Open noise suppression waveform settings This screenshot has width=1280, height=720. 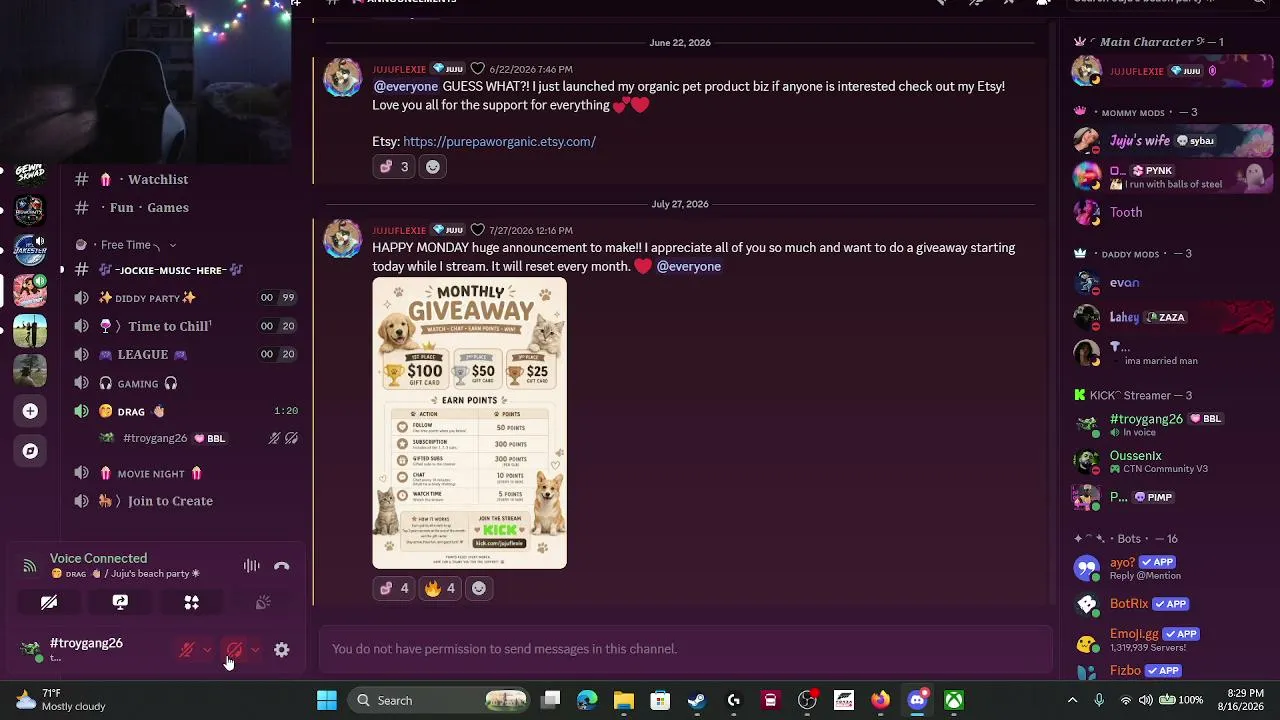click(x=251, y=566)
